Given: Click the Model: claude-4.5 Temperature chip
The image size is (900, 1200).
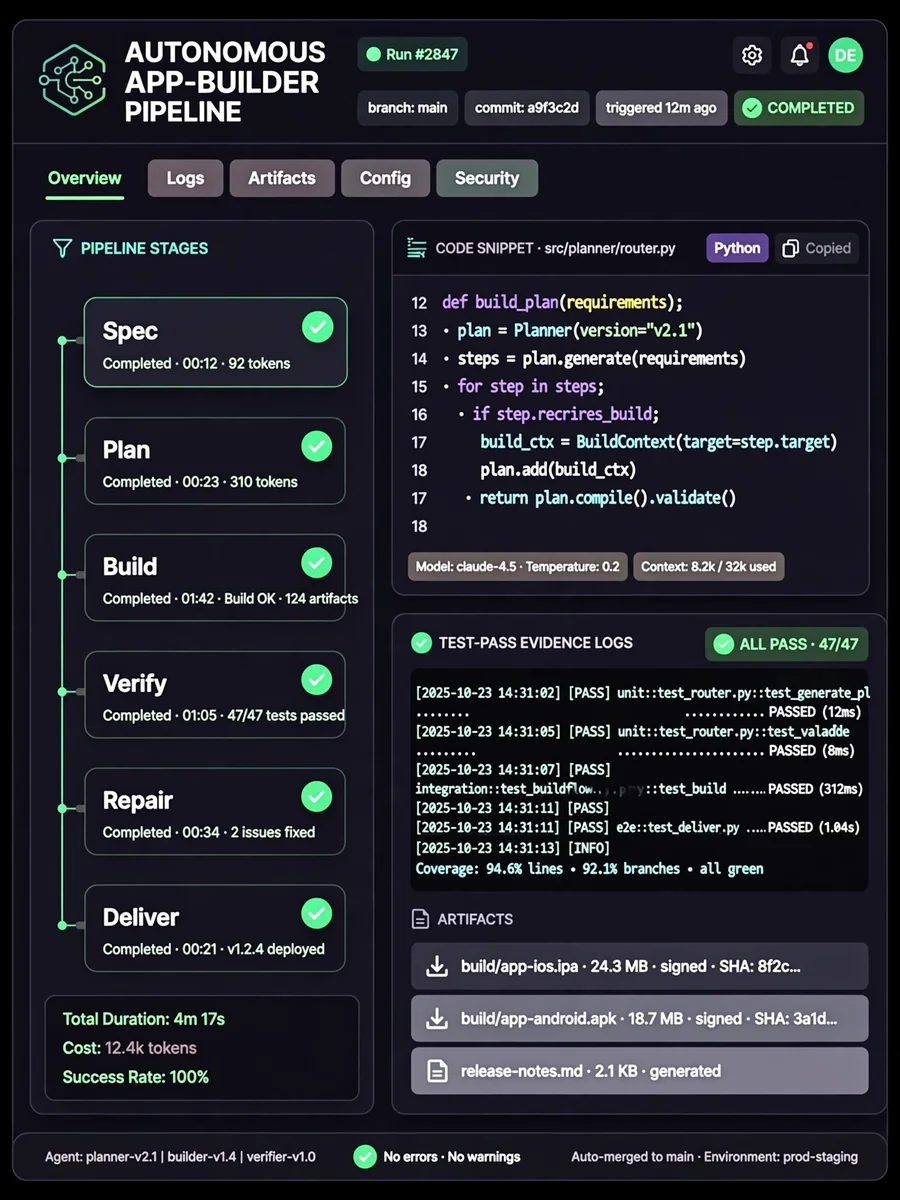Looking at the screenshot, I should click(x=517, y=566).
